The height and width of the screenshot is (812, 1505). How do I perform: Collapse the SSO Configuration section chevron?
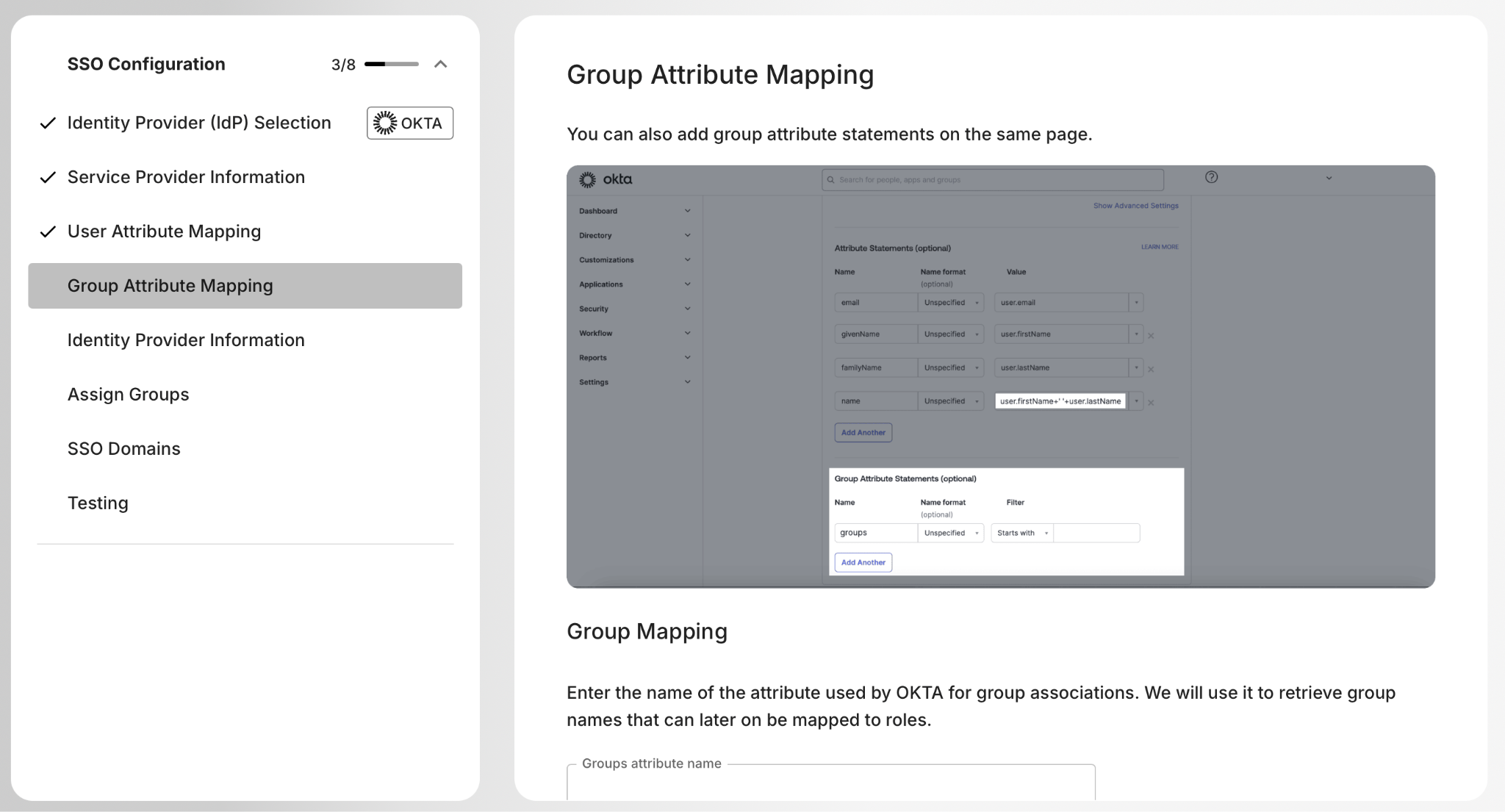(440, 64)
